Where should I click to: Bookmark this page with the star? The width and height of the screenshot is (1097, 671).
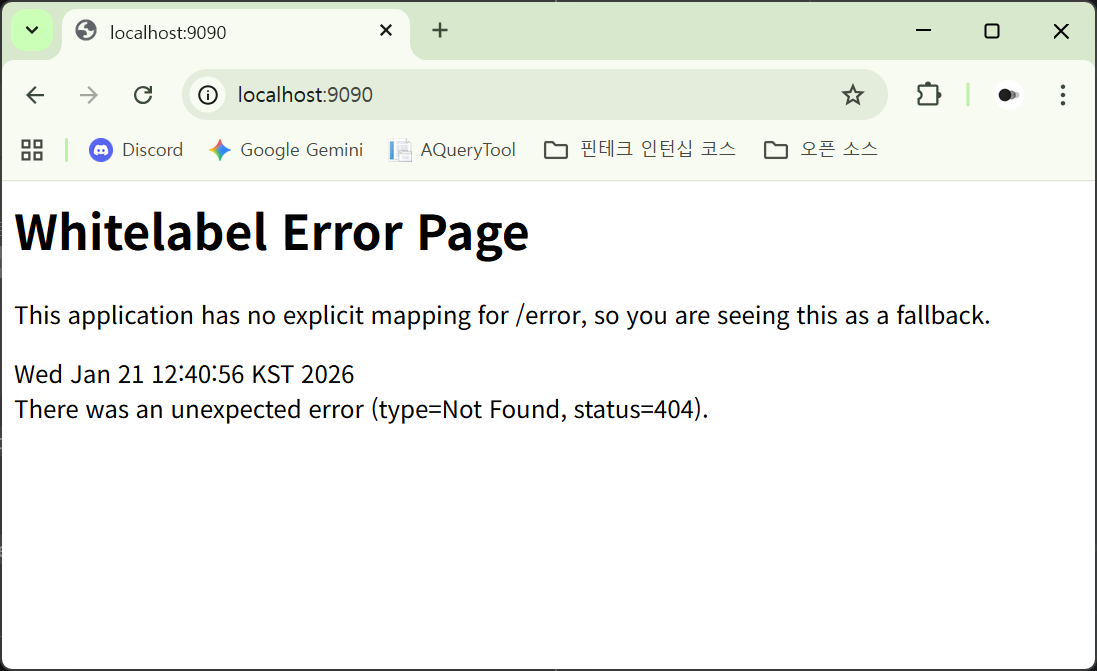(852, 95)
